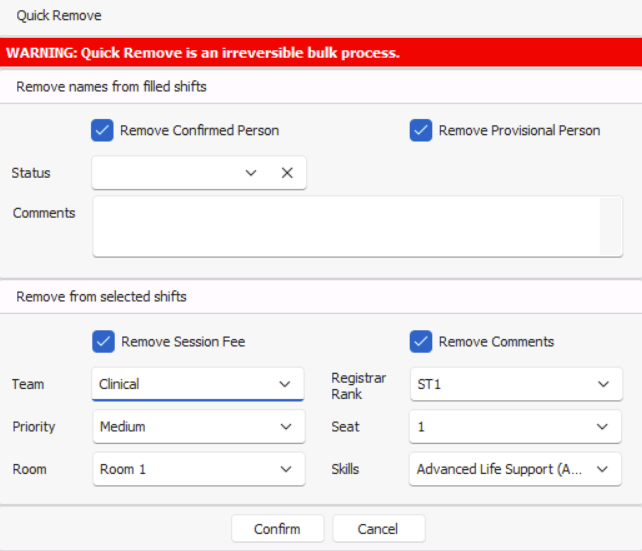The width and height of the screenshot is (642, 551).
Task: Select the Remove names from filled shifts header
Action: tap(111, 87)
